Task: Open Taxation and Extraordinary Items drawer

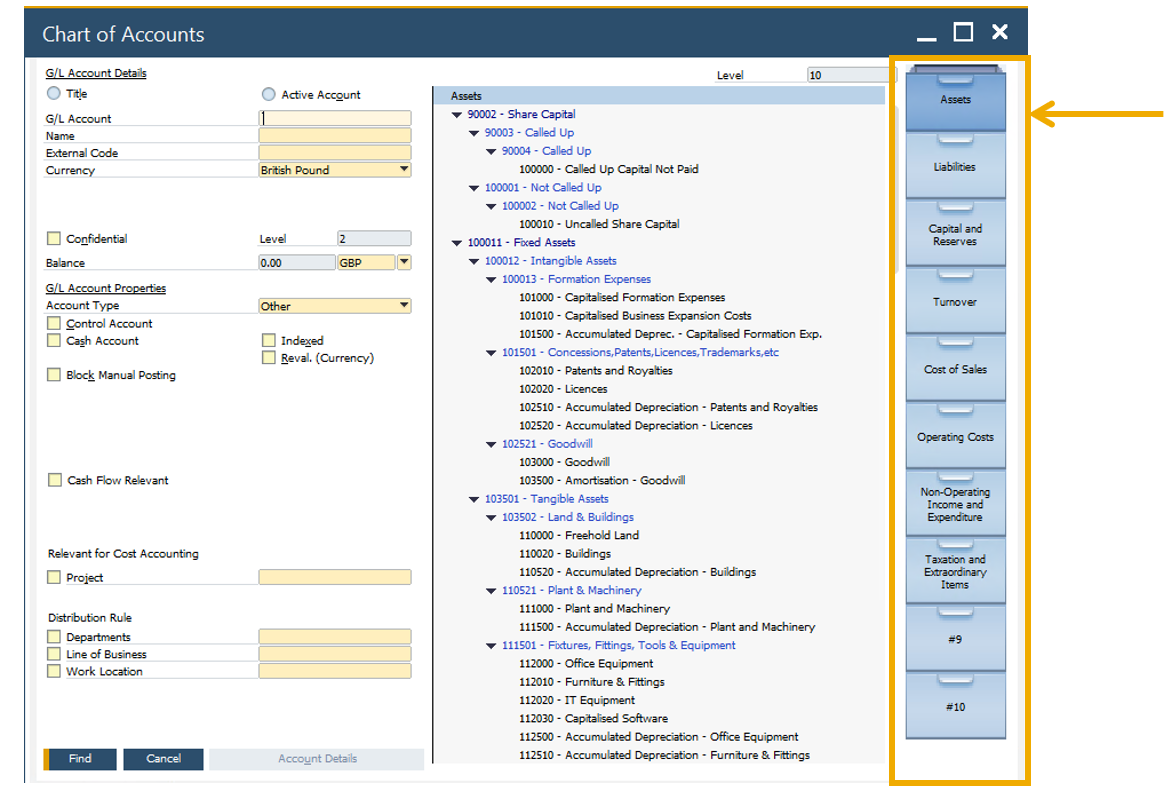Action: 955,572
